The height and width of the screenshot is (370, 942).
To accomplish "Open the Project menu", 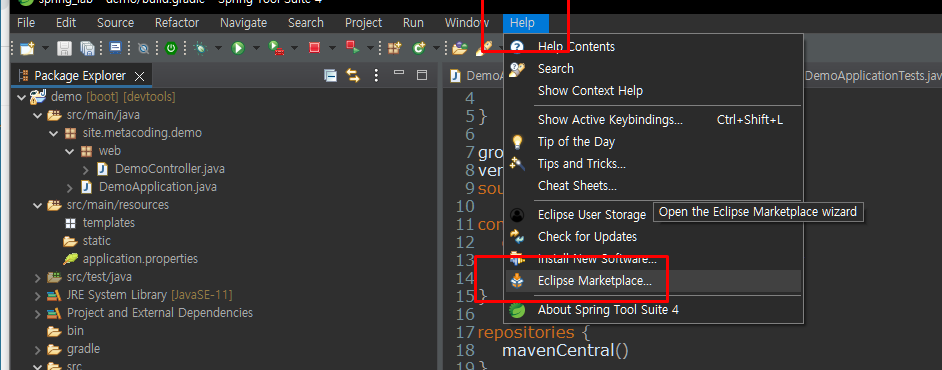I will click(x=363, y=23).
